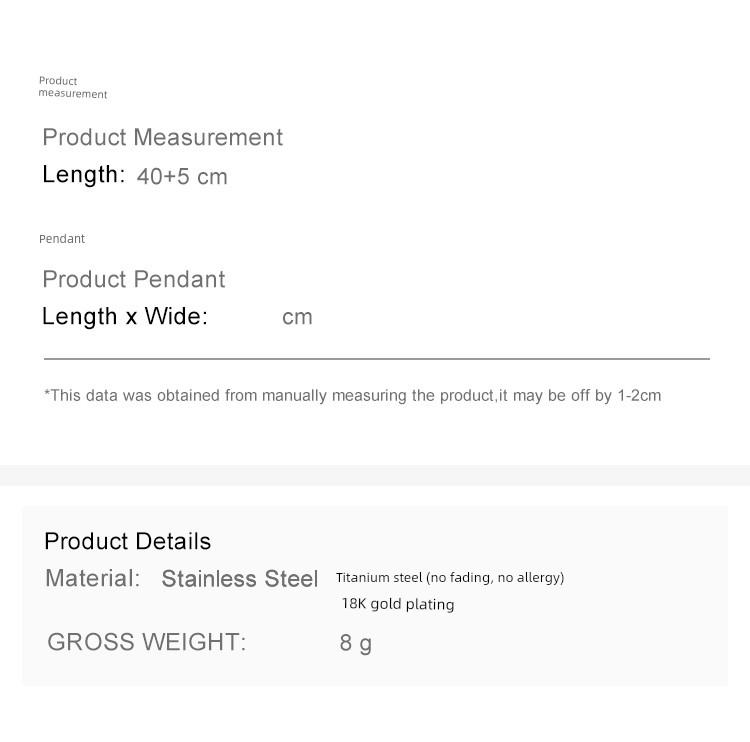The height and width of the screenshot is (742, 750).
Task: Click the 'Material:' label
Action: point(93,578)
